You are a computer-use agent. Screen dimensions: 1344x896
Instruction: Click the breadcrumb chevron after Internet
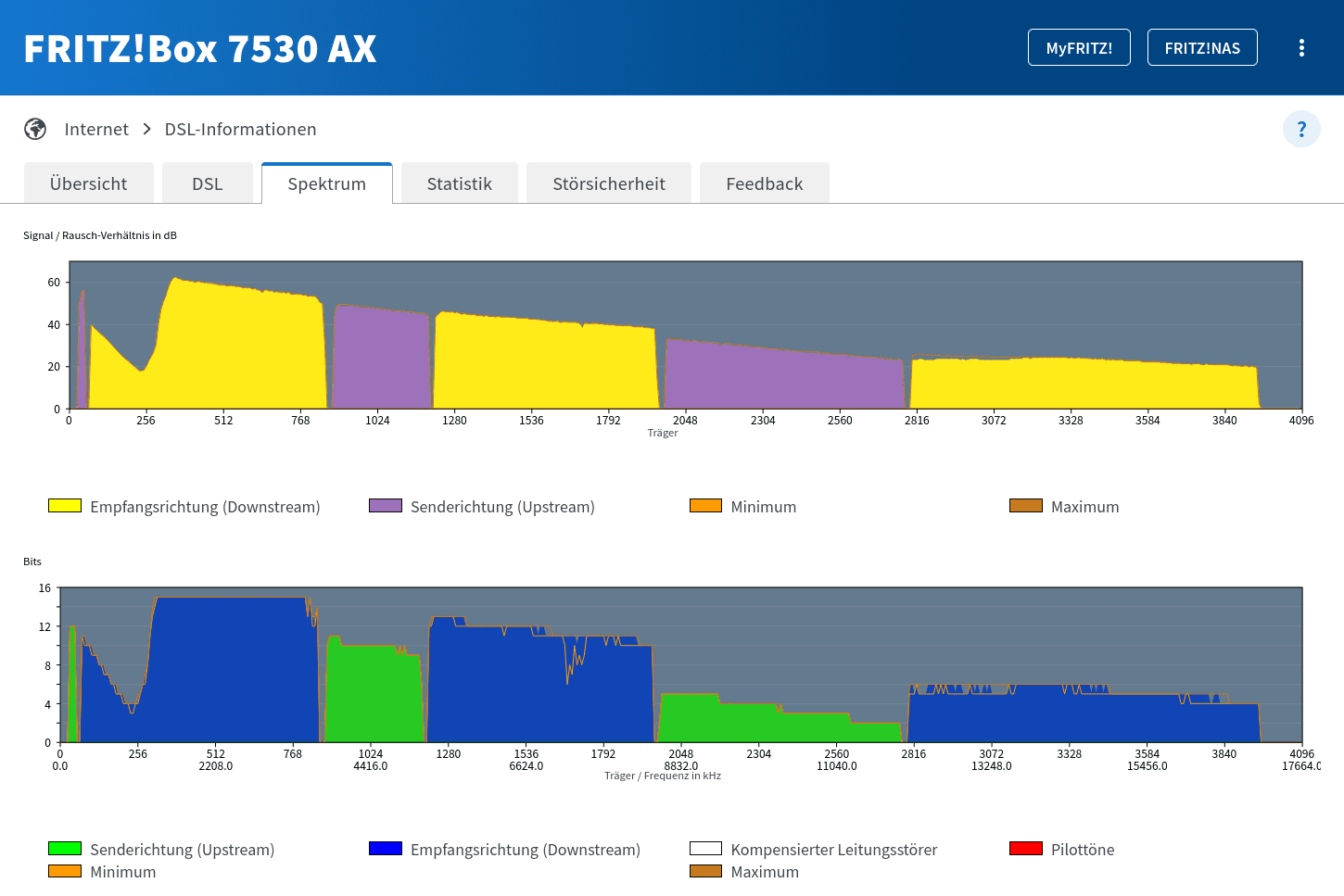tap(146, 129)
